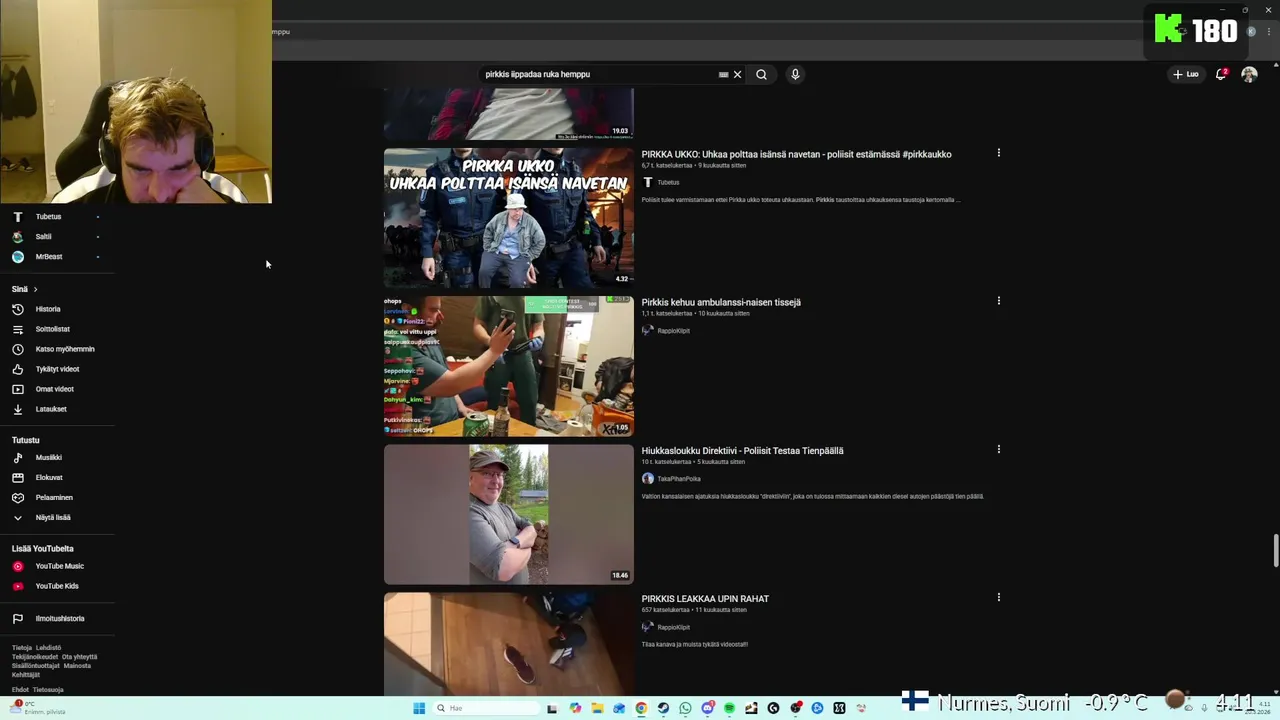Open File Explorer from the taskbar
The width and height of the screenshot is (1280, 720).
(x=597, y=708)
